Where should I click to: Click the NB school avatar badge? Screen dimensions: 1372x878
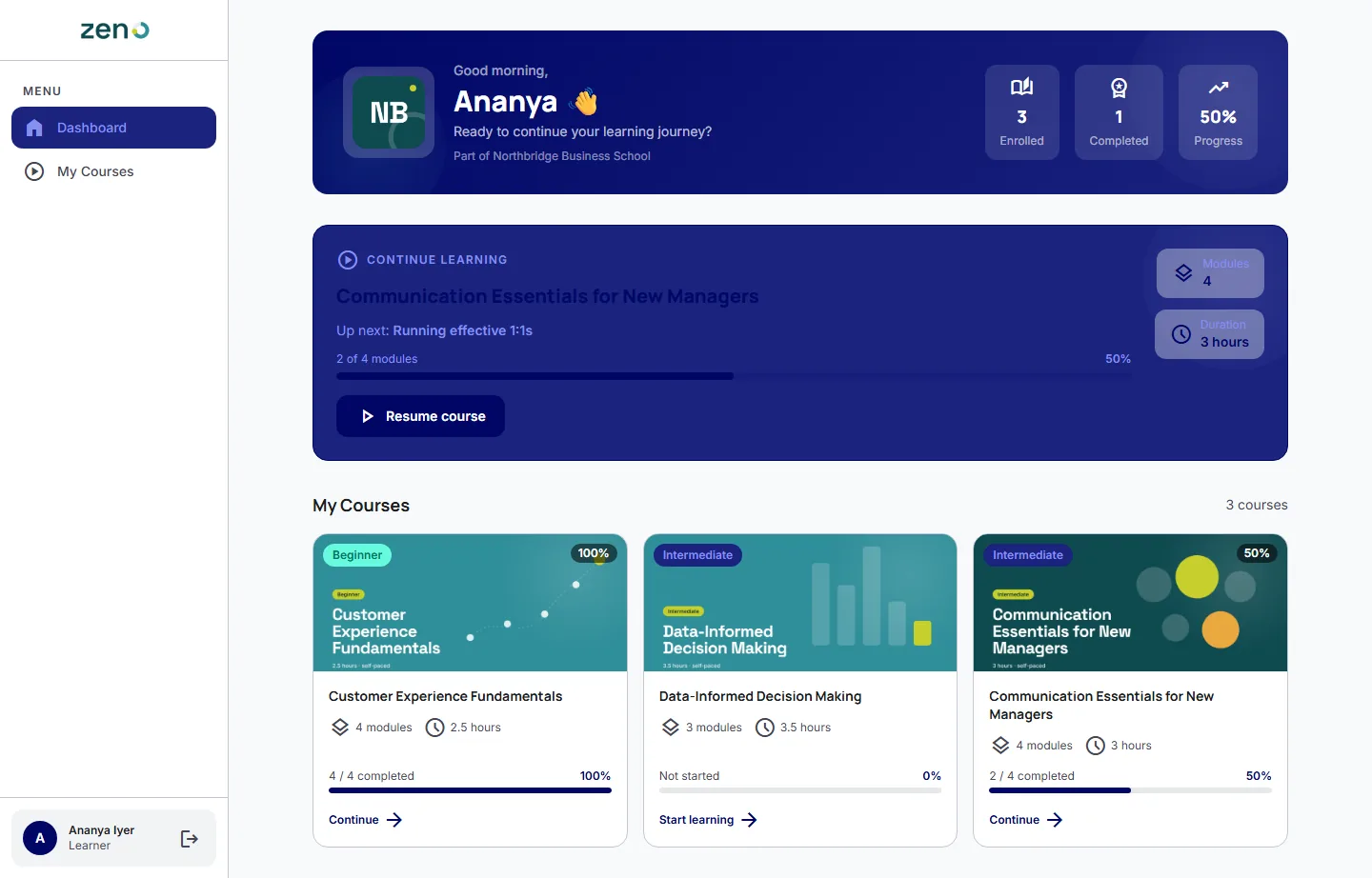(x=389, y=112)
